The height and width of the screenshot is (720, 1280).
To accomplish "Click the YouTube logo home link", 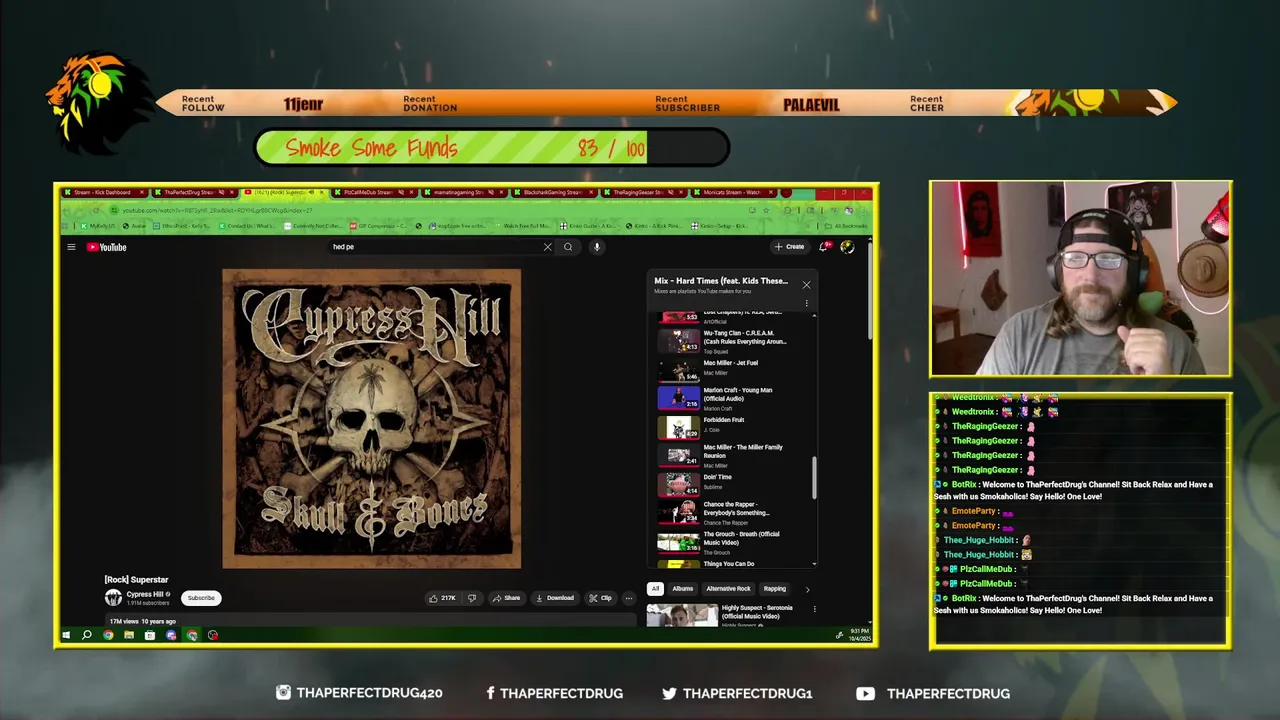I will click(106, 247).
